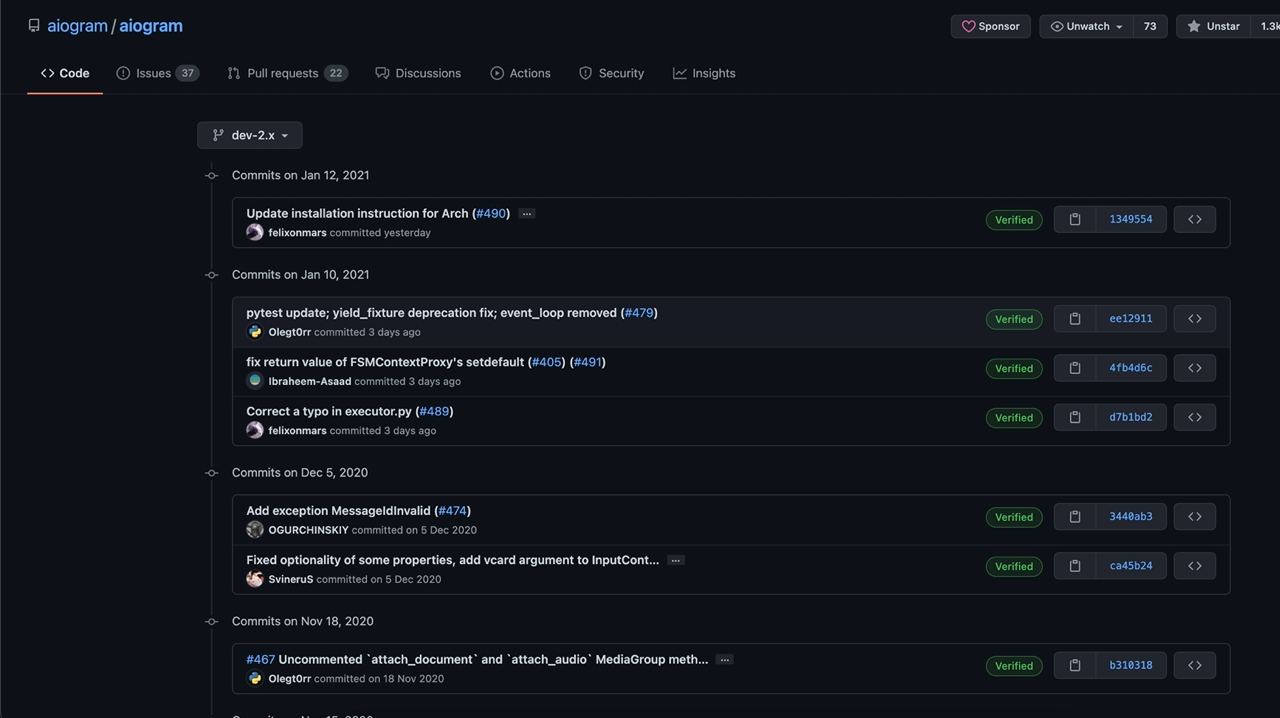Show Verified badge details for commit 1349554
Viewport: 1280px width, 718px height.
click(1014, 220)
